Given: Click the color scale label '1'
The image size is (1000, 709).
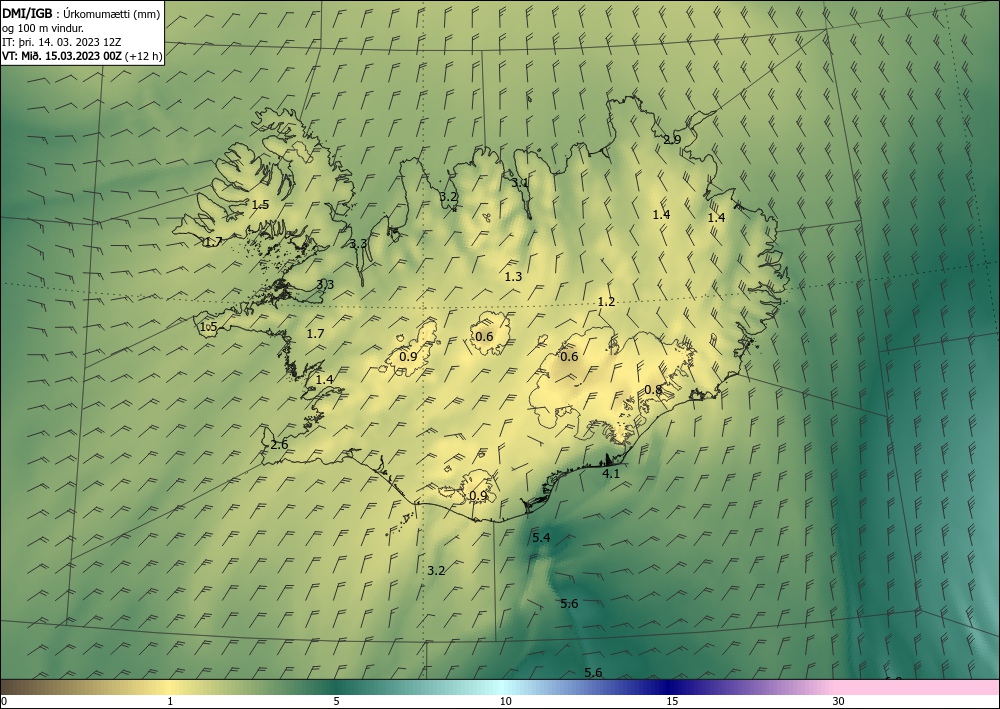Looking at the screenshot, I should point(170,701).
